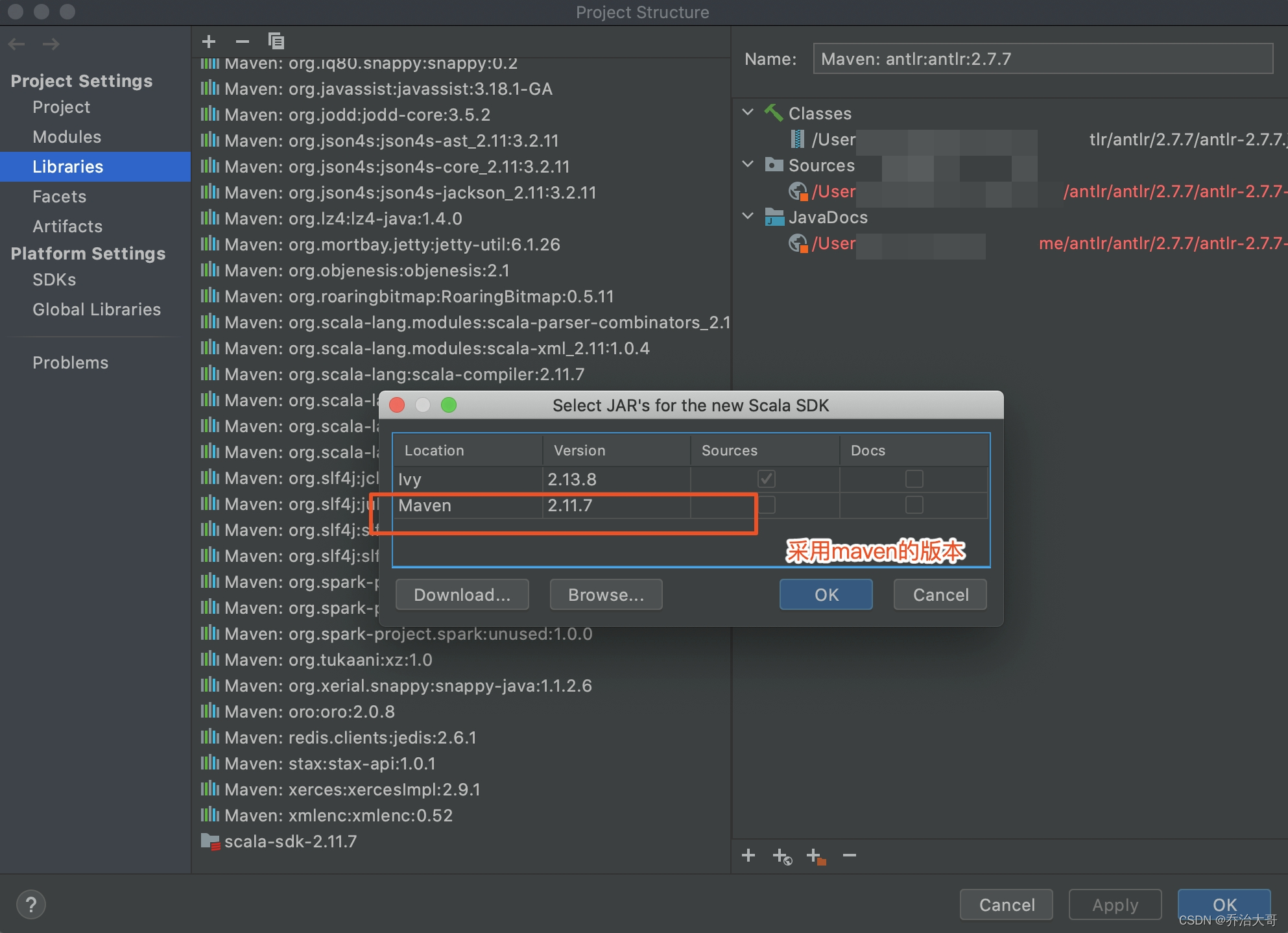This screenshot has height=933, width=1288.
Task: Uncheck Sources for the Ivy row
Action: pyautogui.click(x=766, y=479)
